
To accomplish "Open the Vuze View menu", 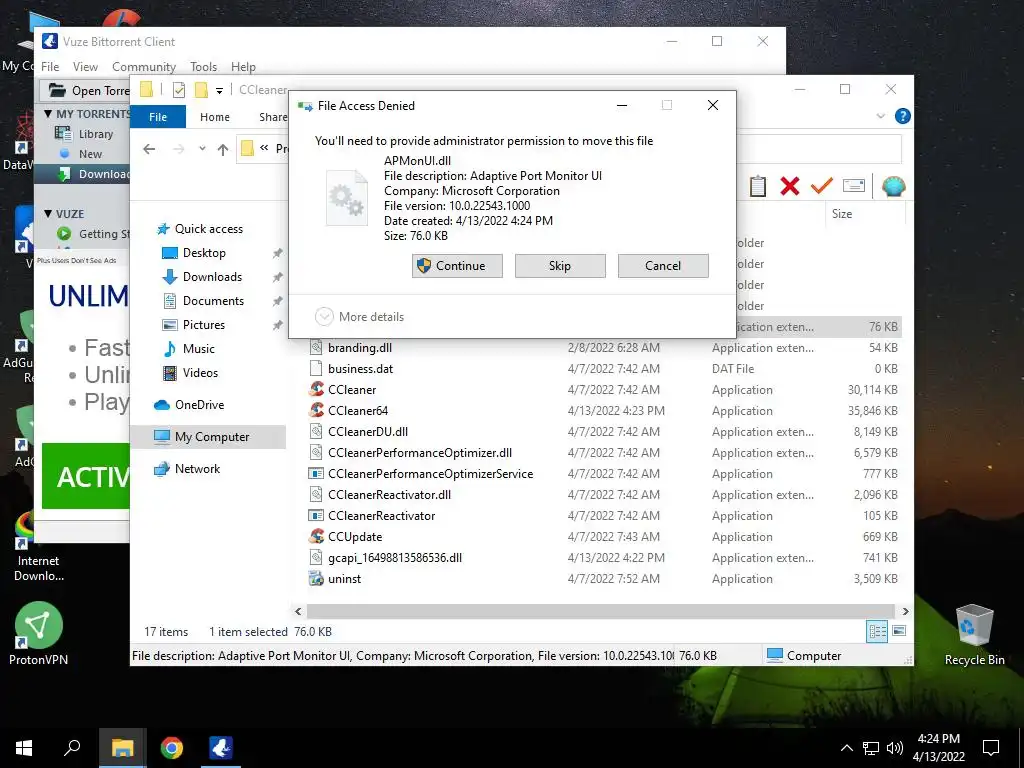I will pyautogui.click(x=86, y=67).
